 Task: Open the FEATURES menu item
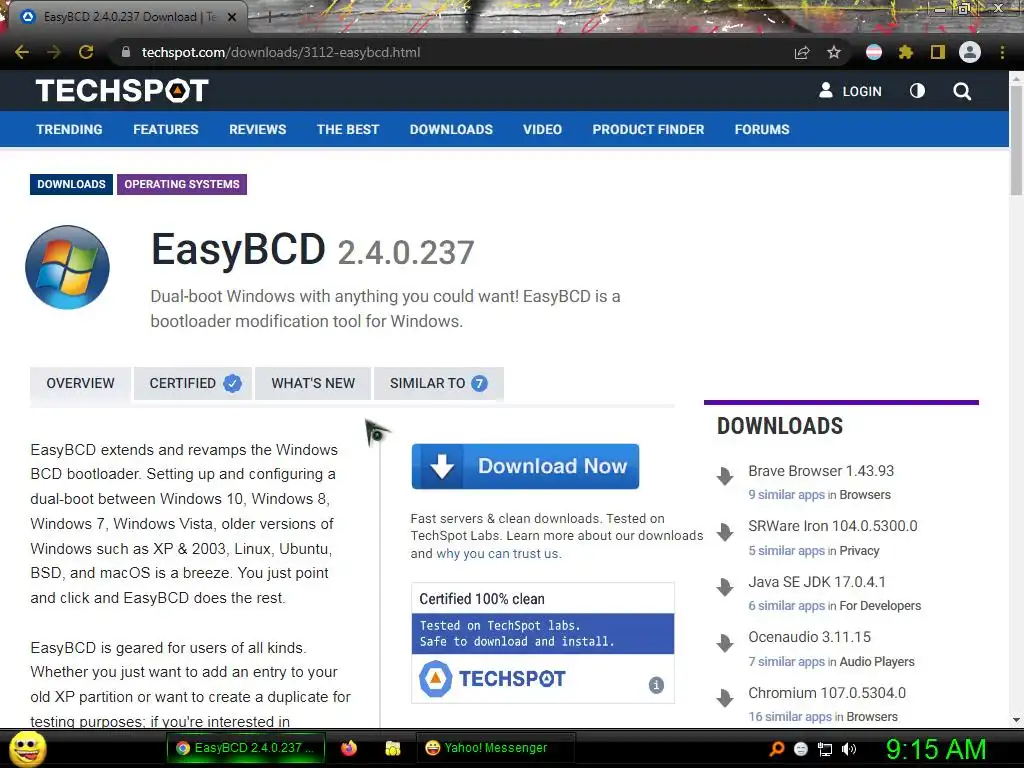pyautogui.click(x=166, y=129)
